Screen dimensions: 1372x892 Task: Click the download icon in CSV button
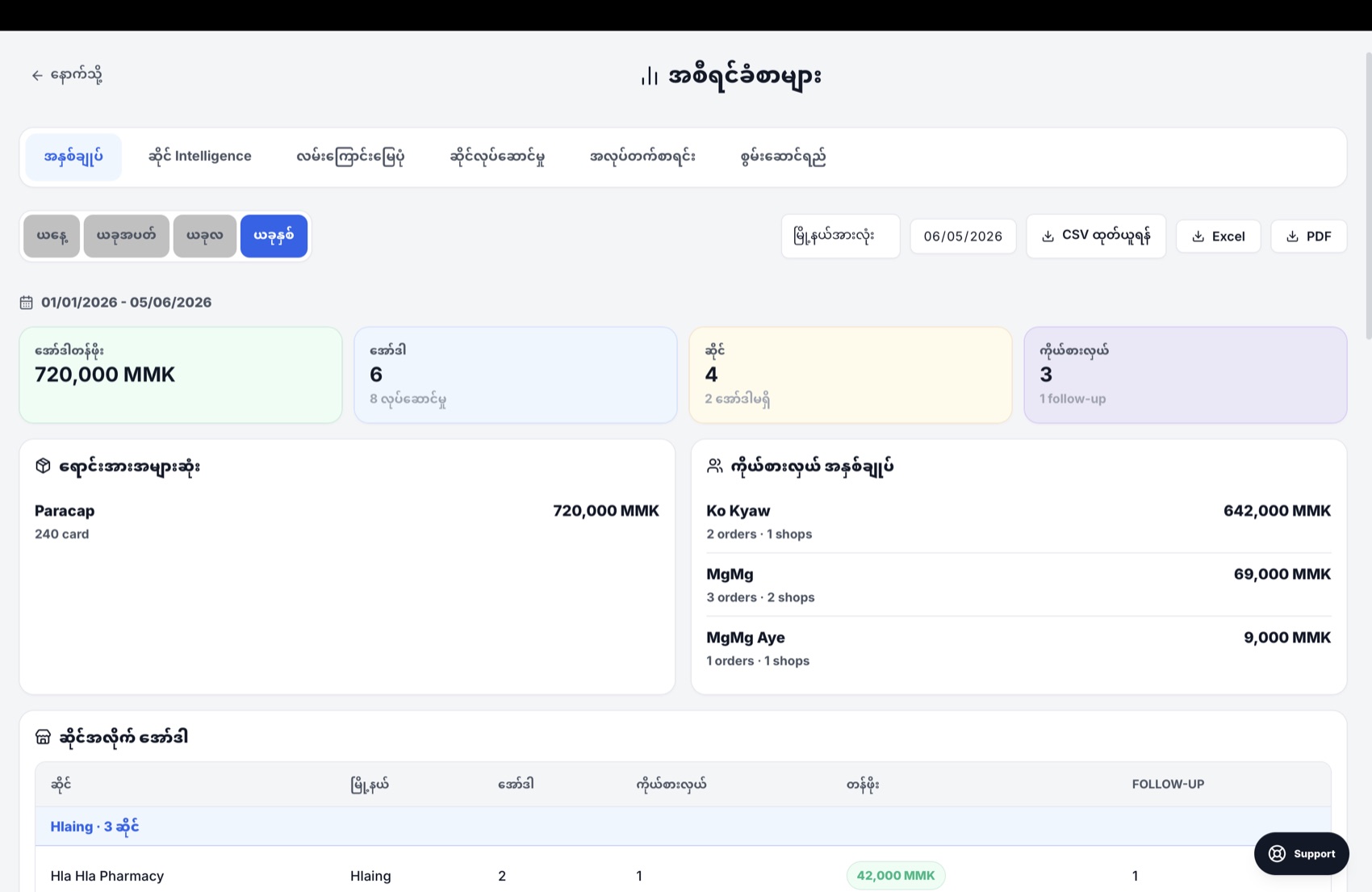tap(1048, 237)
